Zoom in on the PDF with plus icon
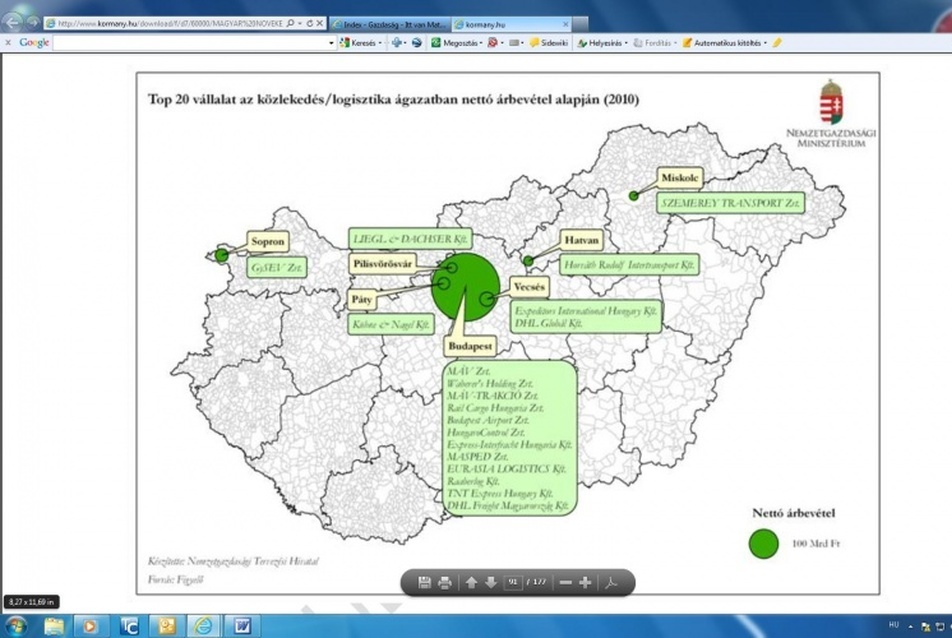The height and width of the screenshot is (638, 952). [585, 583]
